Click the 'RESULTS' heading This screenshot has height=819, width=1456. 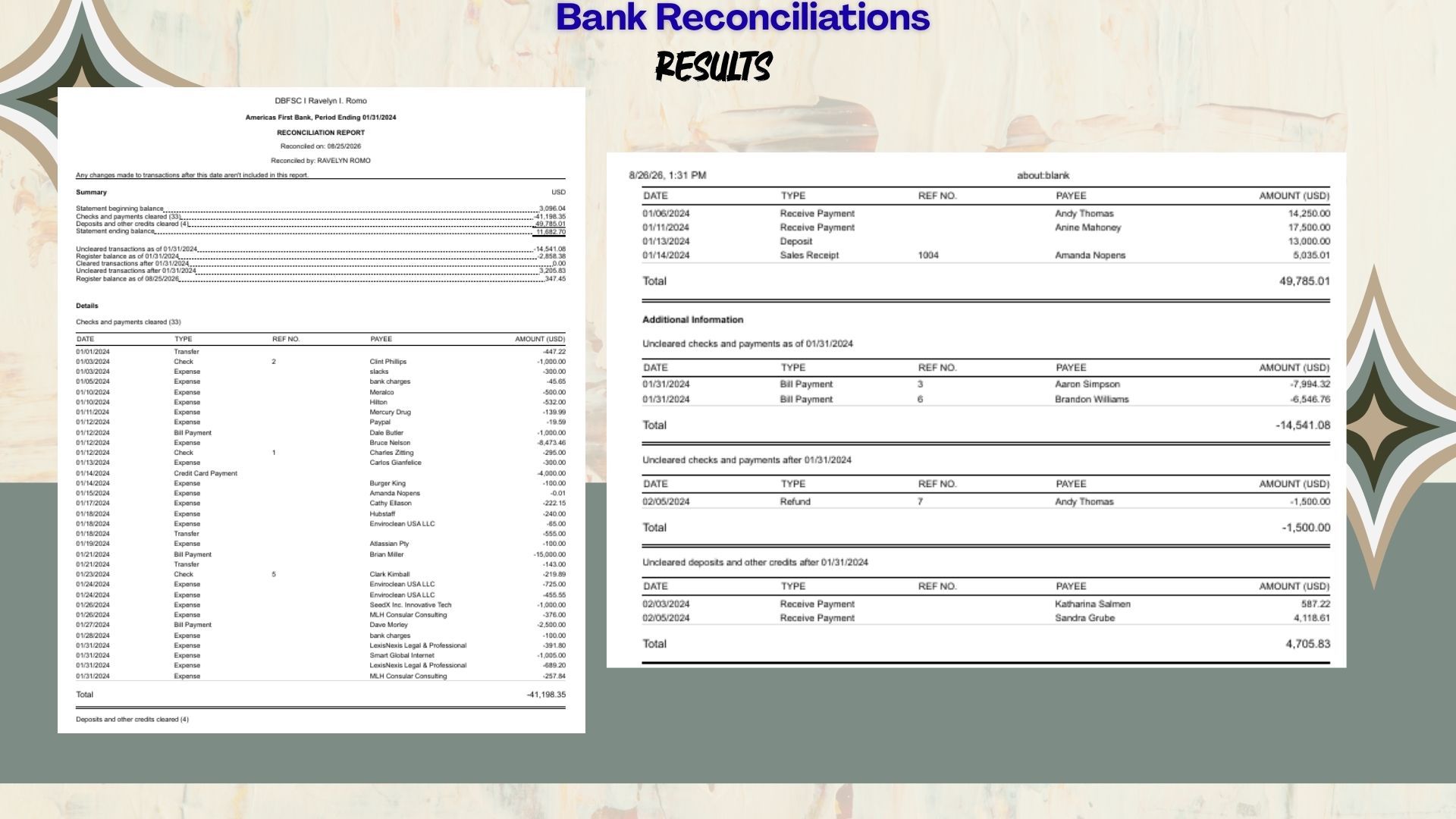[x=714, y=67]
